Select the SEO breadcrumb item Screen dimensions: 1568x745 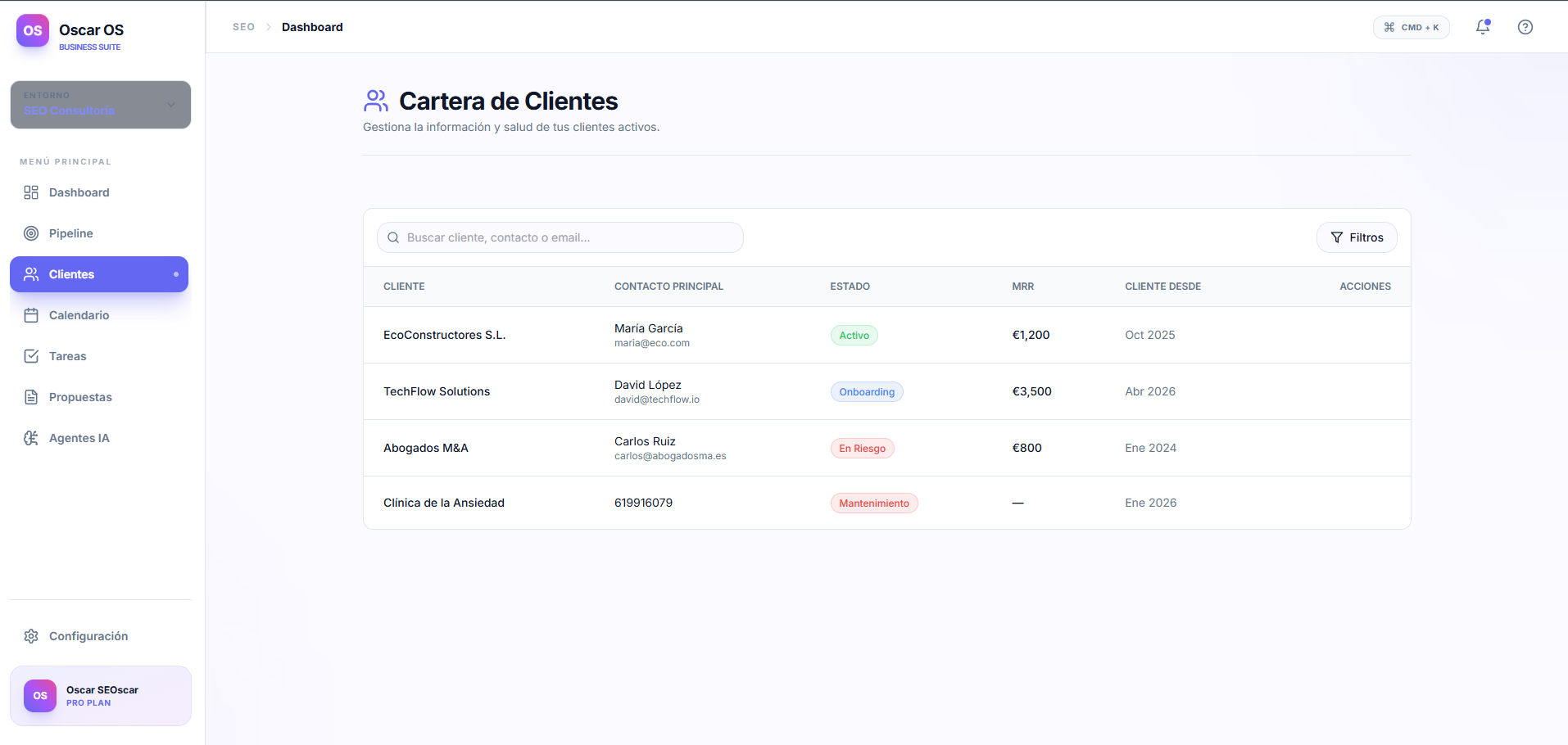tap(243, 26)
